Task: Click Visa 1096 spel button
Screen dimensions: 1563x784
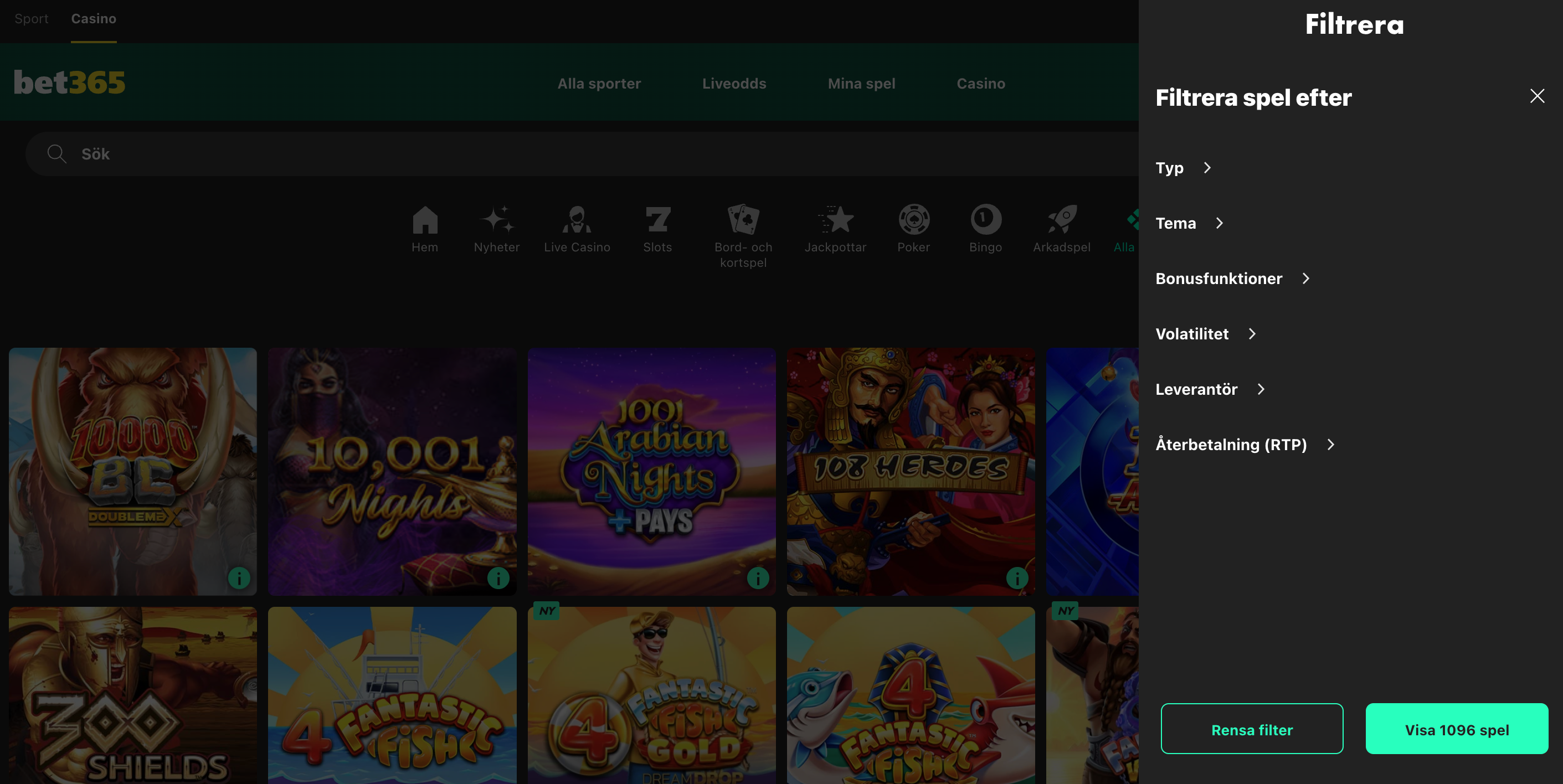Action: 1457,729
